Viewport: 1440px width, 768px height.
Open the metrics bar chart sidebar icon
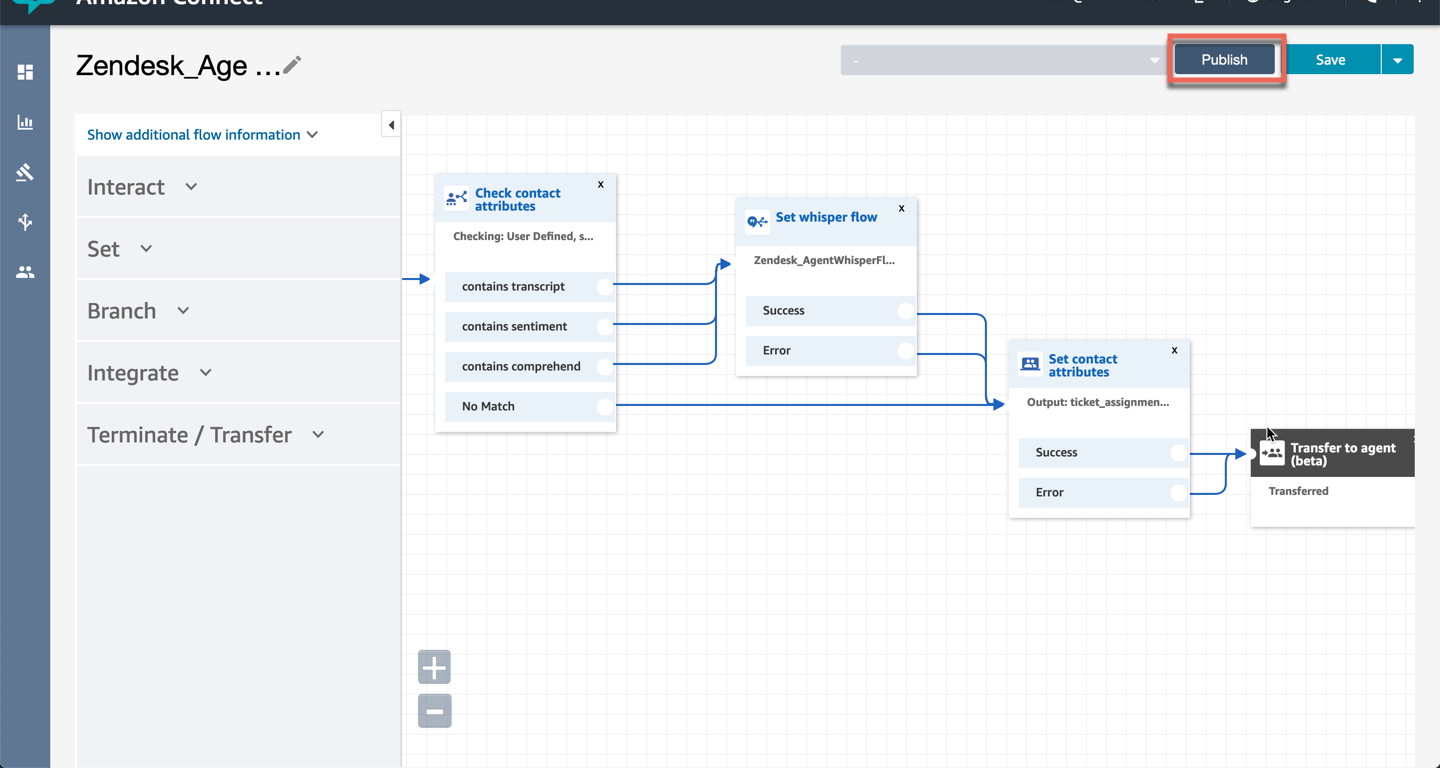point(25,122)
